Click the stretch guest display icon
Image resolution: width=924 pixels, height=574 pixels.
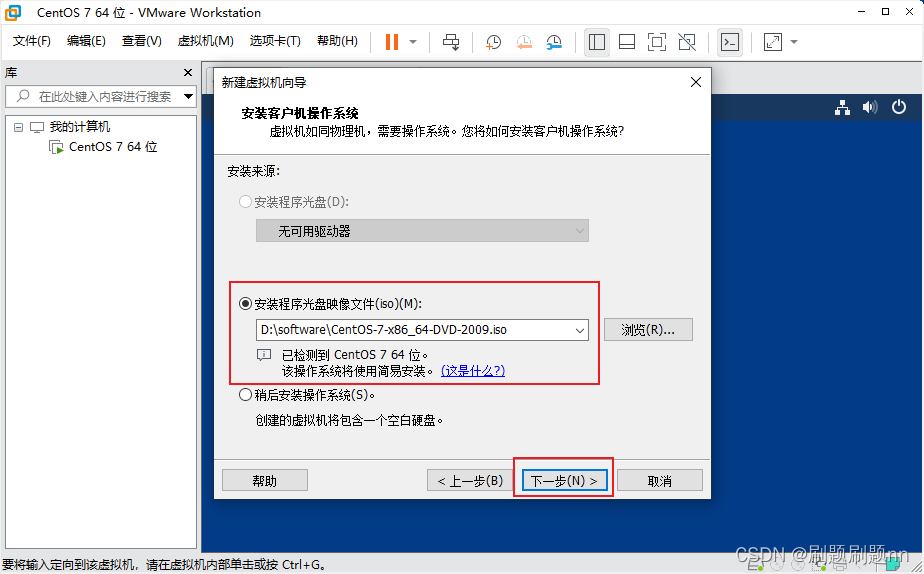tap(773, 42)
